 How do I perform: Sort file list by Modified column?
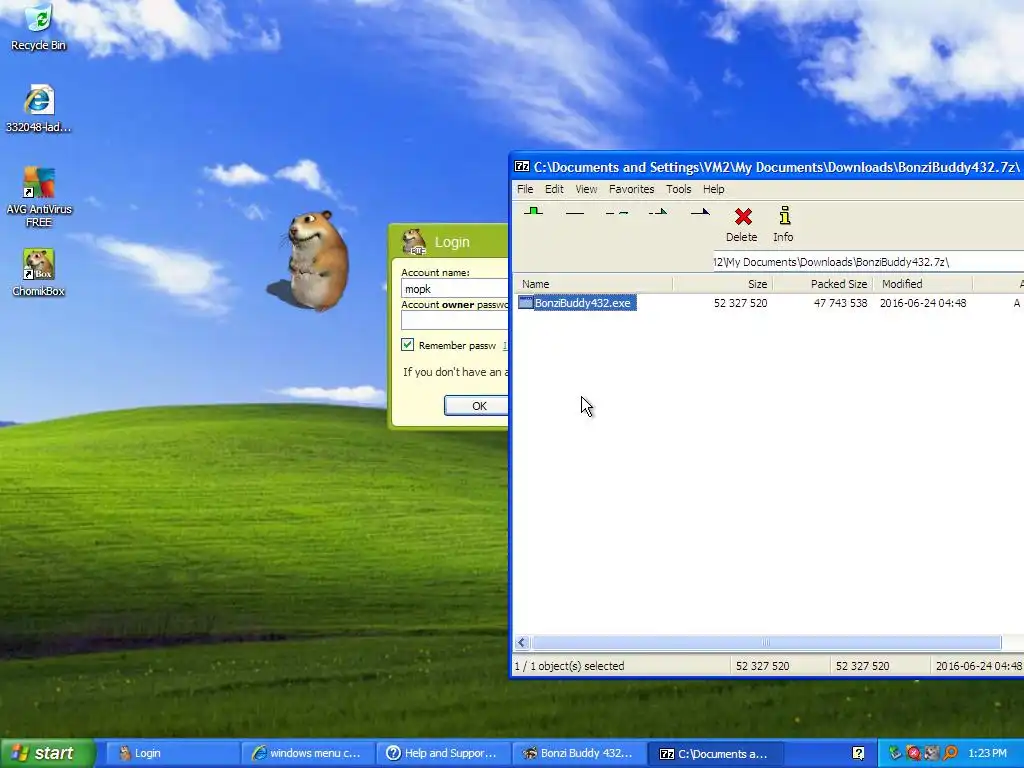[923, 283]
